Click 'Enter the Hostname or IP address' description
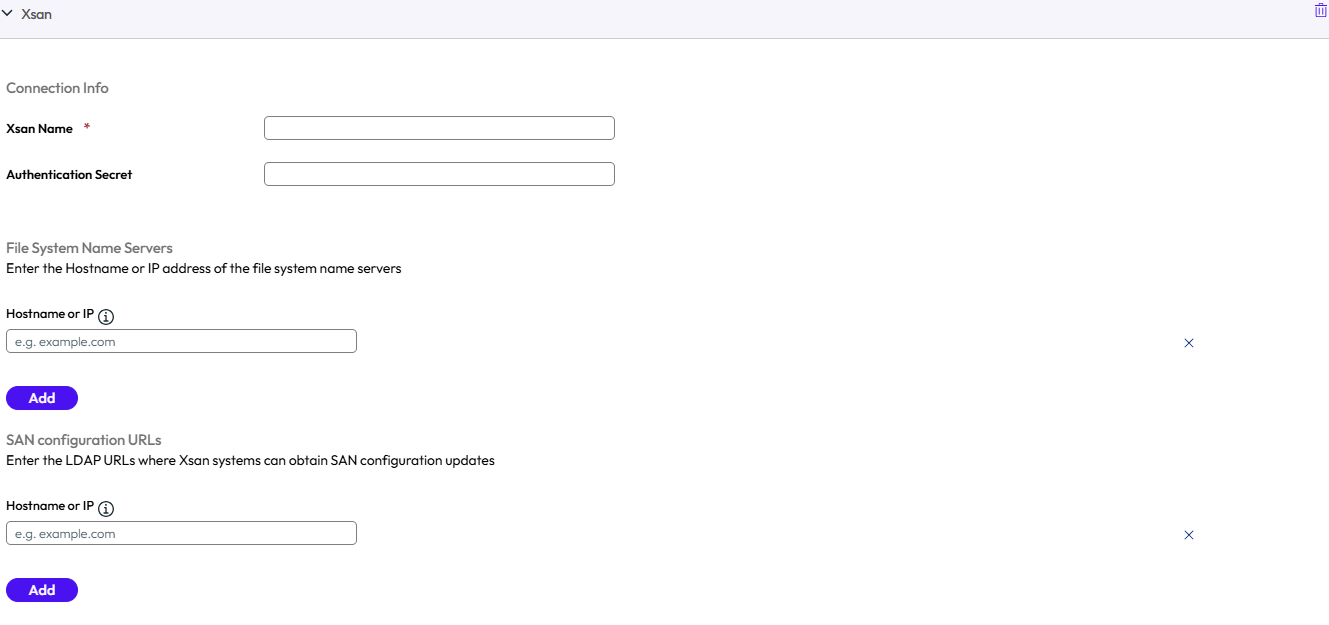 pos(204,268)
